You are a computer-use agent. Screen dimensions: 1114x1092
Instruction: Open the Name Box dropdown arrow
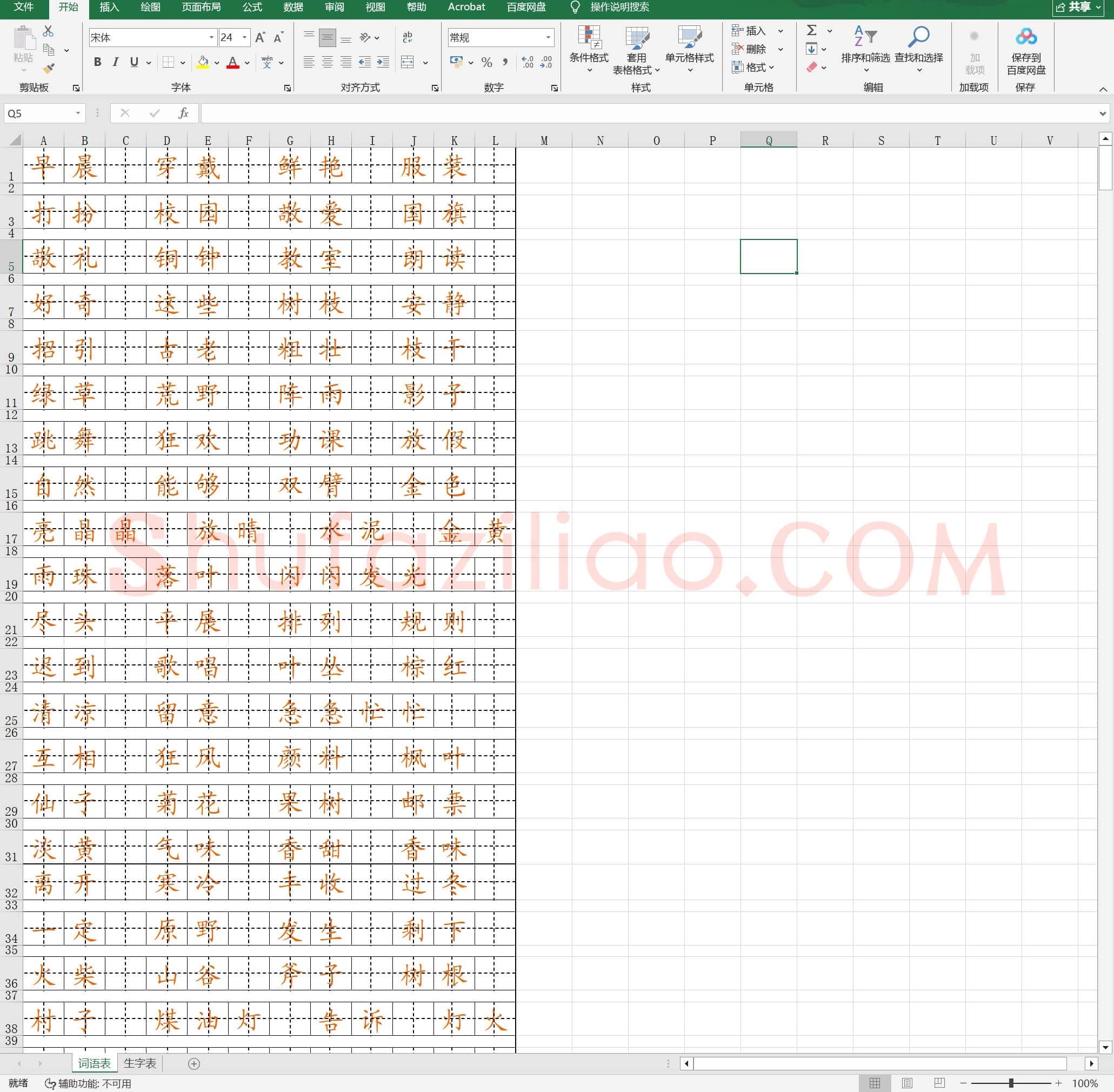[78, 114]
